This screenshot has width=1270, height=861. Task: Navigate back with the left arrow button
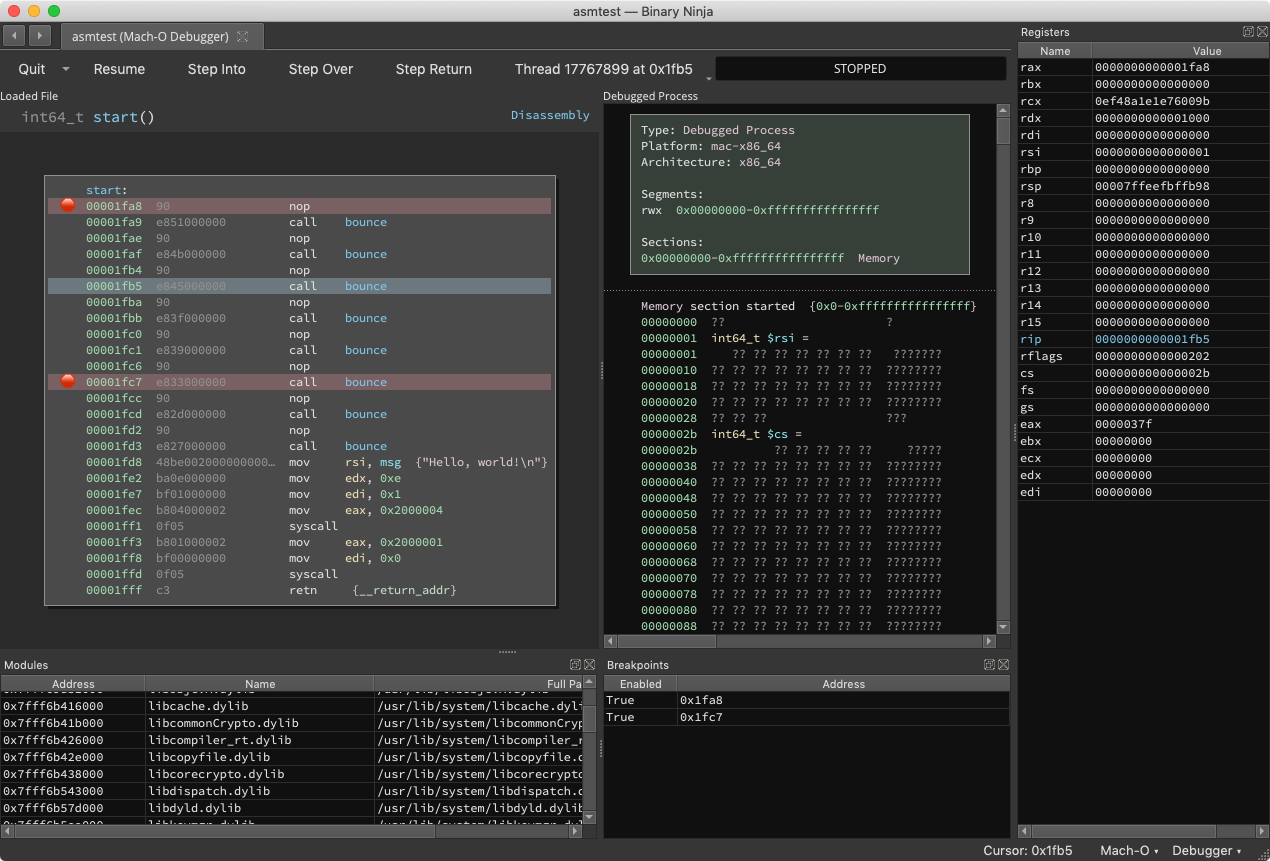(x=15, y=36)
